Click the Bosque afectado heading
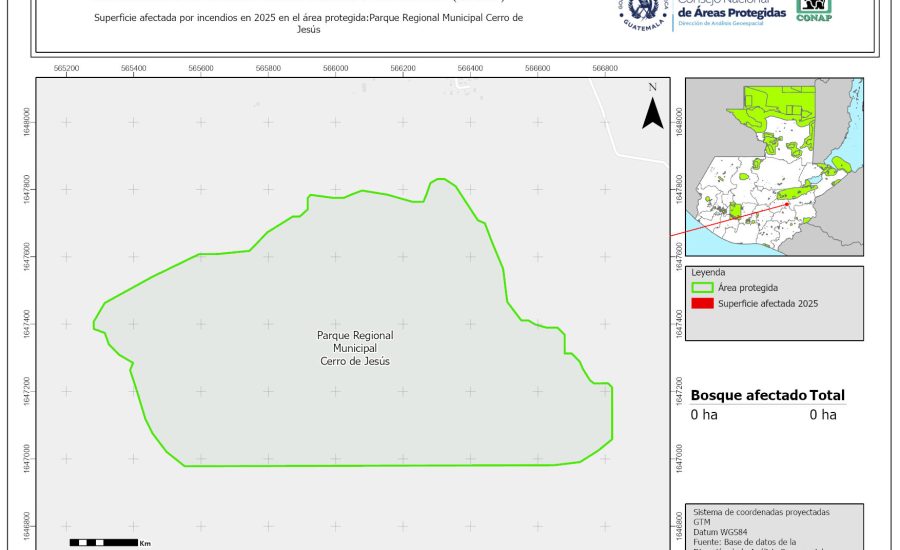Image resolution: width=900 pixels, height=550 pixels. click(748, 395)
